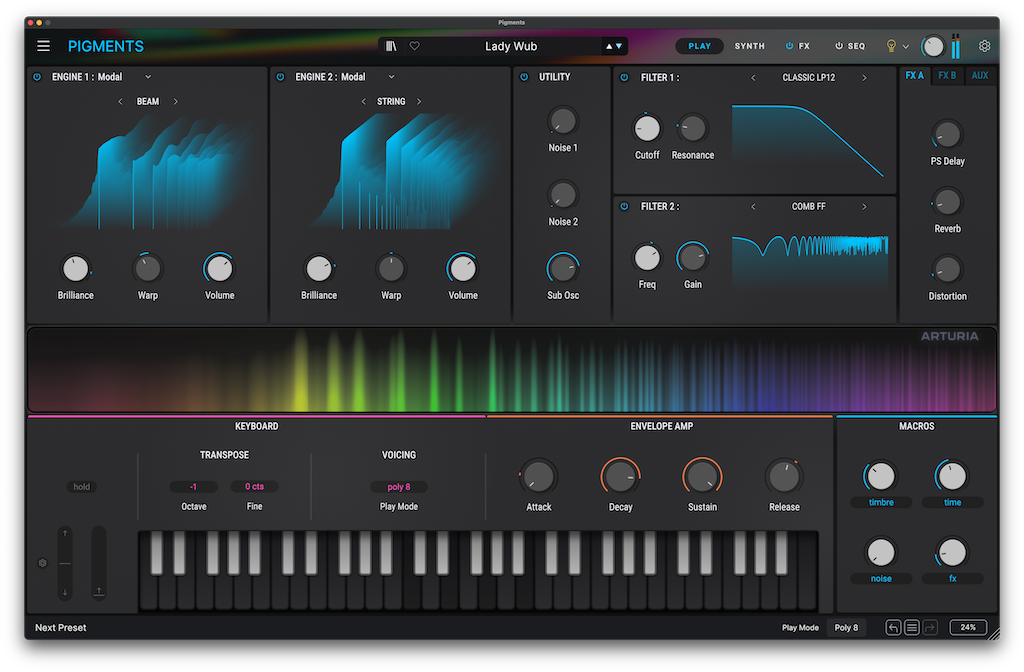Click the PIGMENTS logo
Viewport: 1024px width, 672px height.
(x=106, y=46)
